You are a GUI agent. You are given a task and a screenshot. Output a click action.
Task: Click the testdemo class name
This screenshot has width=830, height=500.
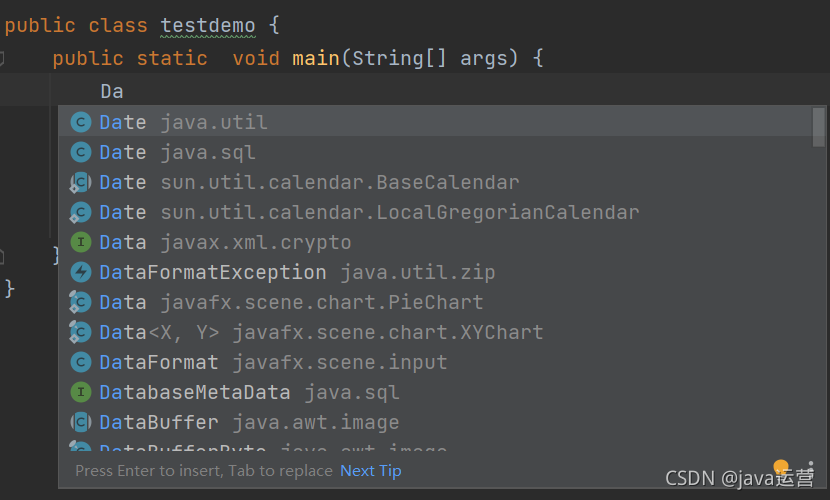point(208,25)
